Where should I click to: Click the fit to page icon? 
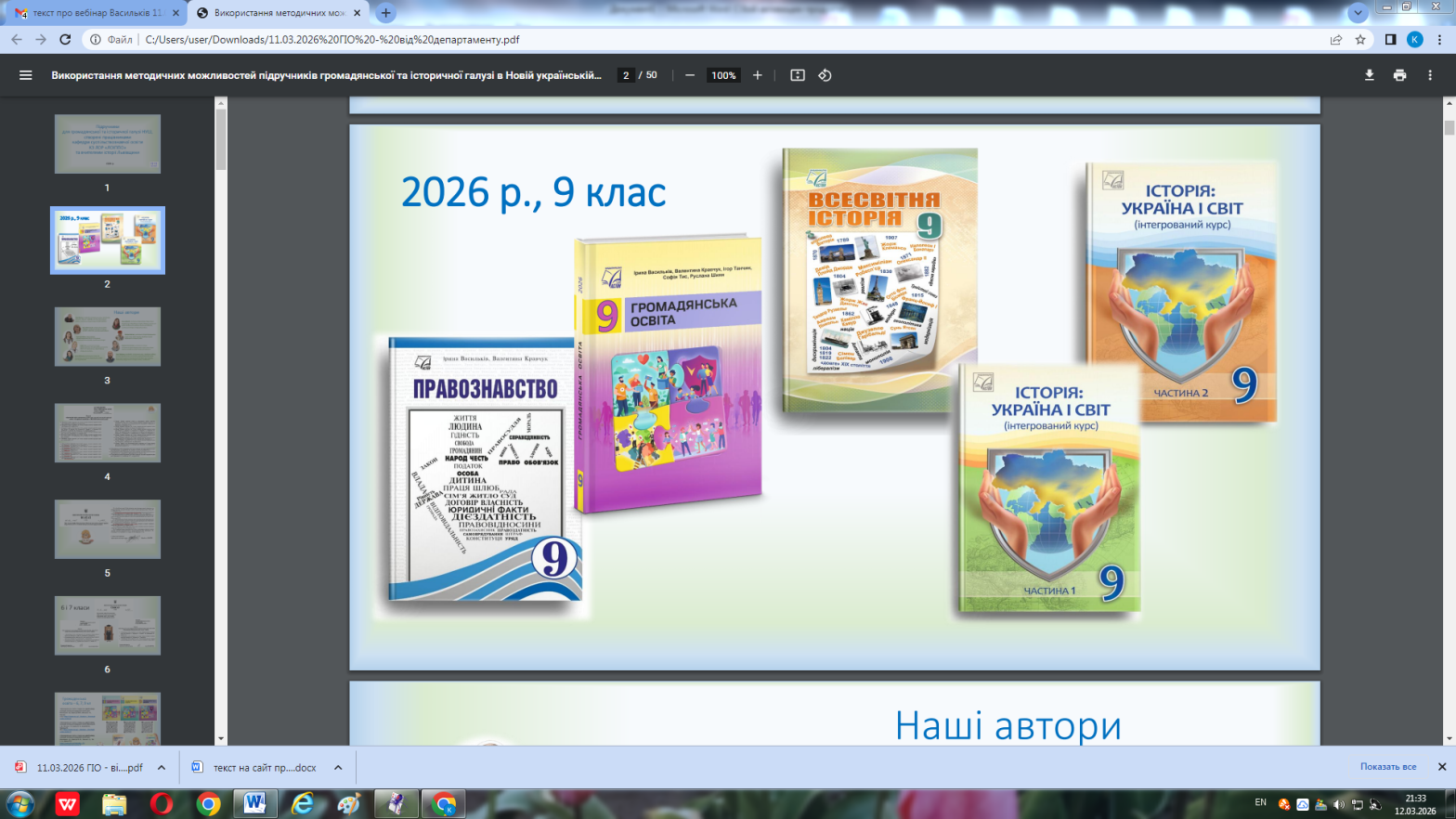click(798, 75)
